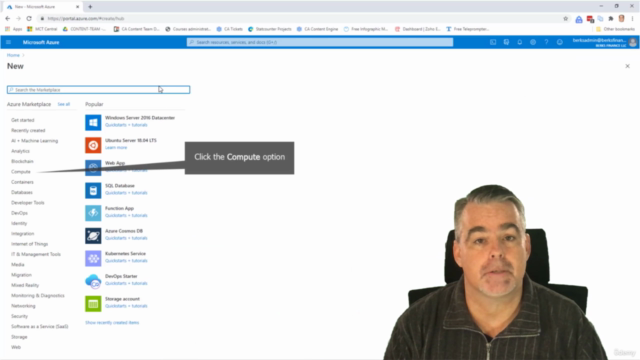The image size is (640, 360).
Task: Select Internet of Things category
Action: click(x=29, y=244)
